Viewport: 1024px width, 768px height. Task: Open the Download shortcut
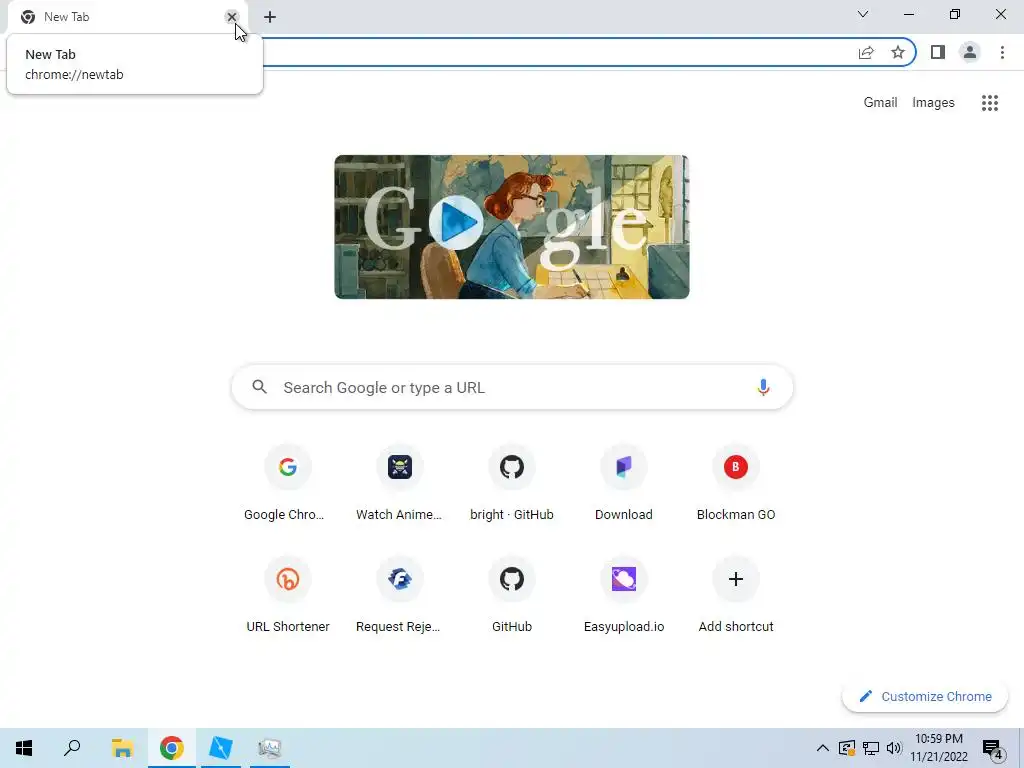[x=624, y=485]
